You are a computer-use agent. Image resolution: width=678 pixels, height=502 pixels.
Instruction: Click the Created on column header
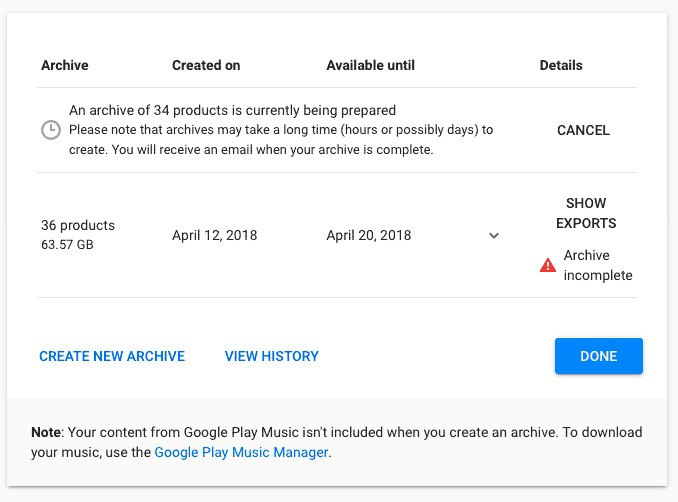point(206,65)
